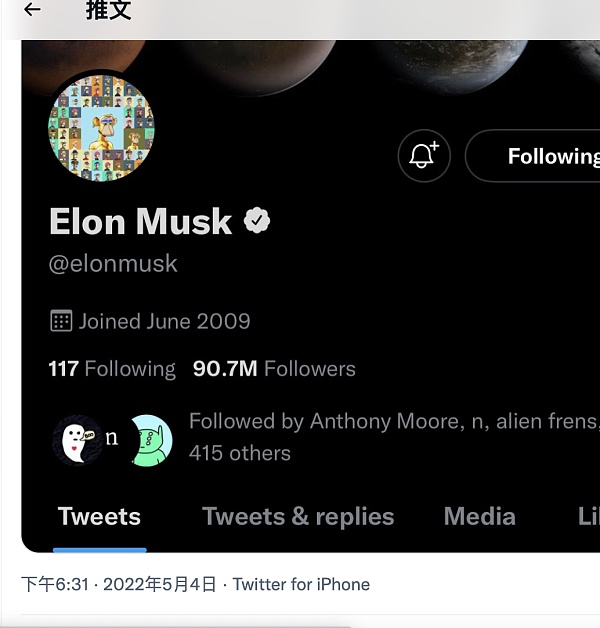Turn on notifications with the bell icon
This screenshot has width=600, height=628.
(424, 156)
